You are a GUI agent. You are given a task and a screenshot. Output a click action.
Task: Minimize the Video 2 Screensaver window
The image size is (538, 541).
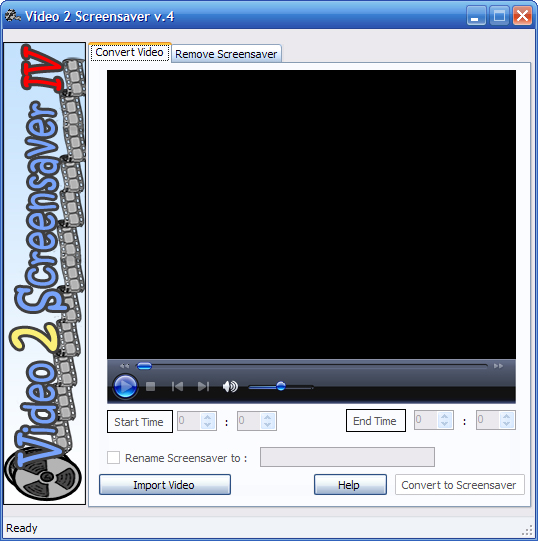[476, 16]
